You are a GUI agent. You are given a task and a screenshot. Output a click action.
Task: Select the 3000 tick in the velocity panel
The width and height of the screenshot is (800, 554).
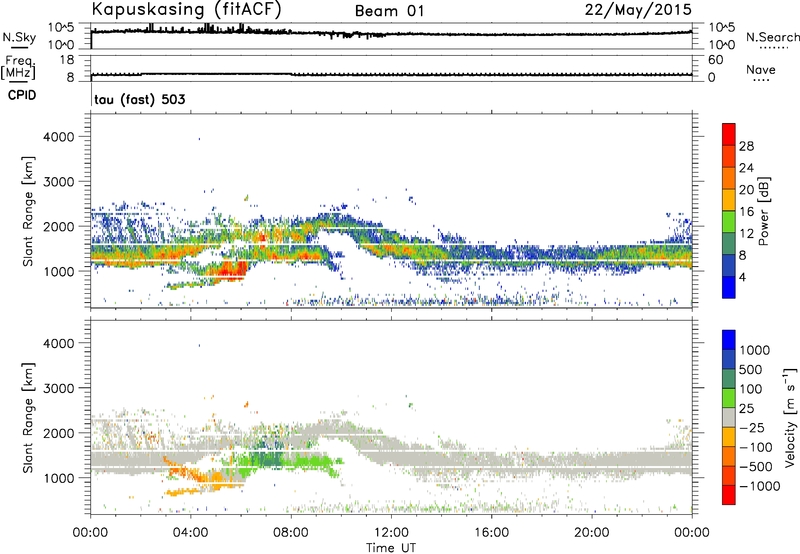pyautogui.click(x=59, y=388)
